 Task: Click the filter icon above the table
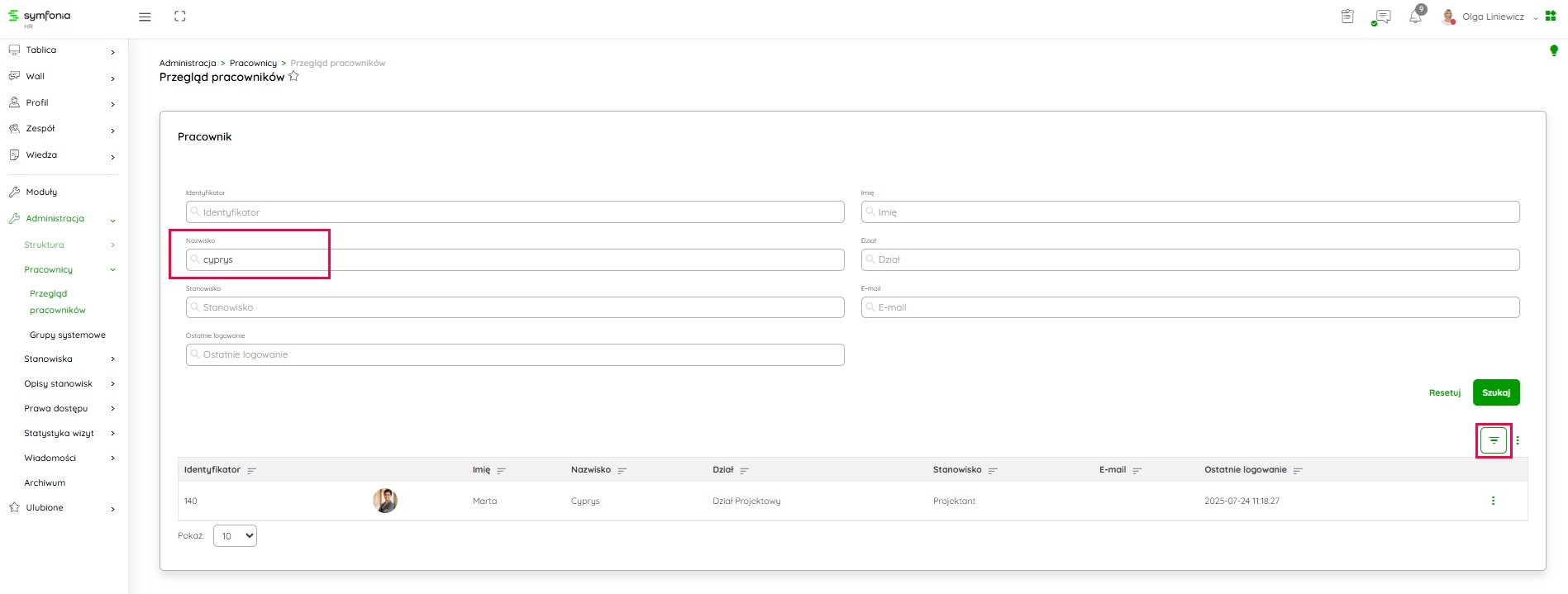1494,440
